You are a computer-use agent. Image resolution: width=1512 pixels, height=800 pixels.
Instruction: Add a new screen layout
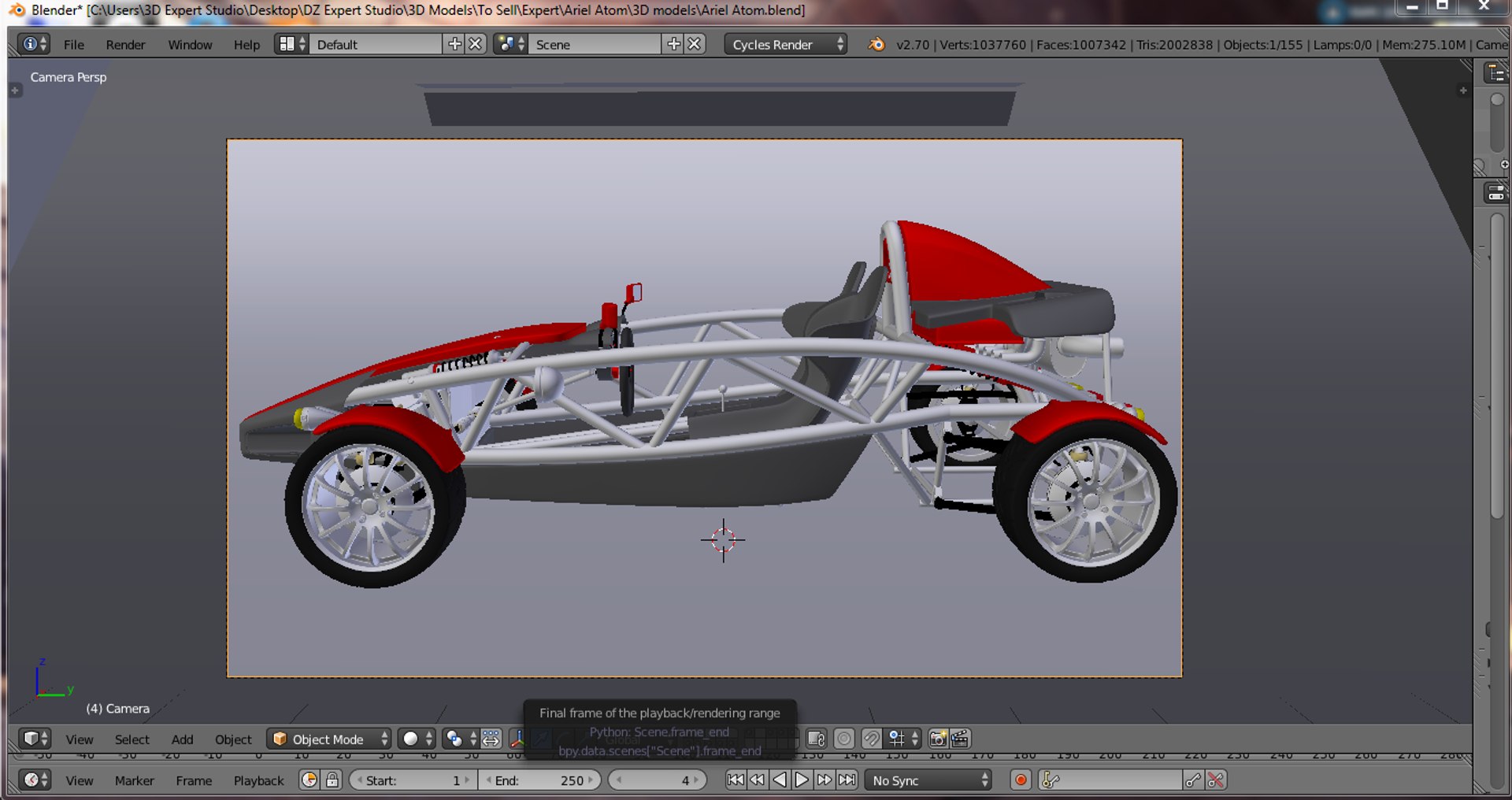tap(454, 44)
